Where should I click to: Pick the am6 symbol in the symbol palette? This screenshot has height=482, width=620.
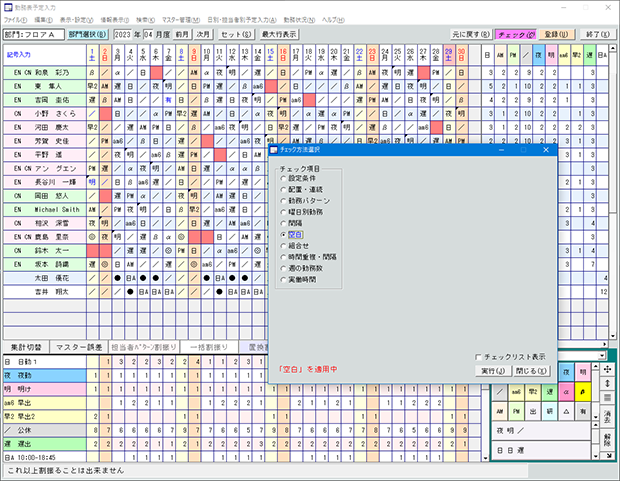click(x=516, y=392)
